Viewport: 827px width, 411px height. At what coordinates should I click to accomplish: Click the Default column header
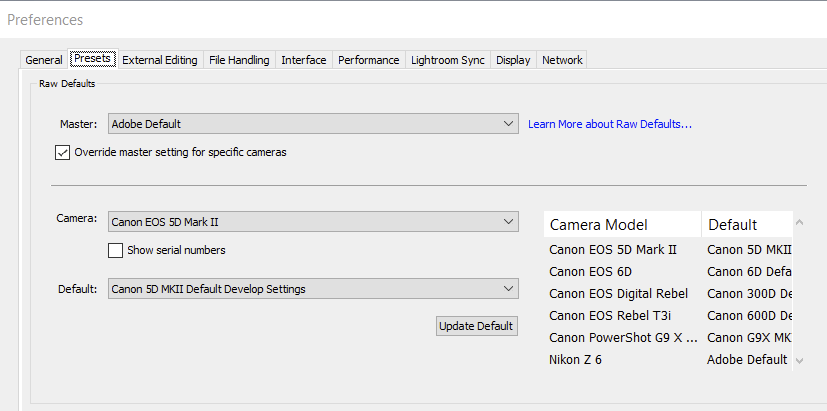747,225
